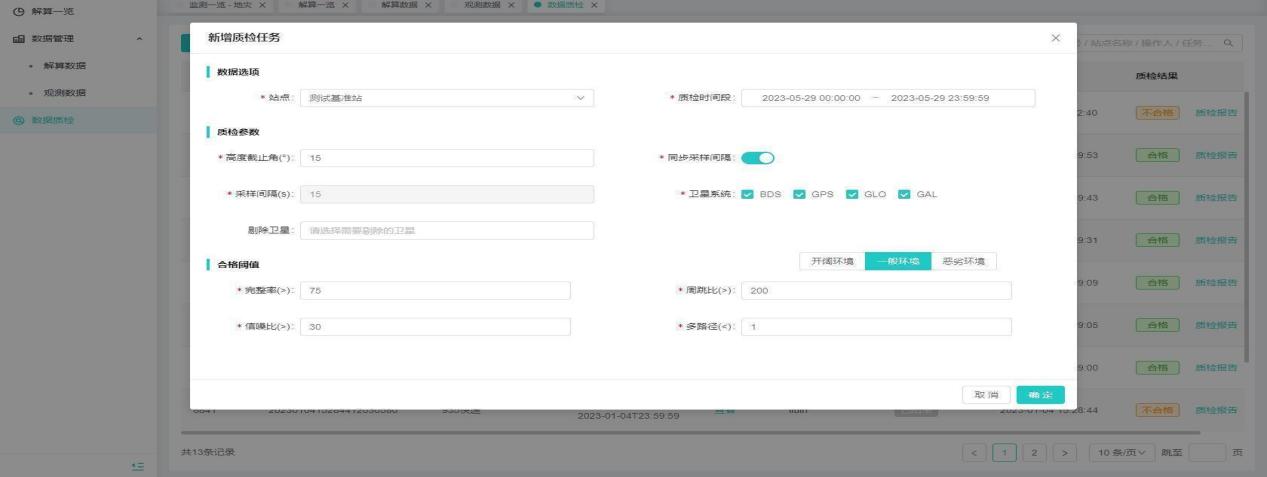Image resolution: width=1267 pixels, height=477 pixels.
Task: Click the 确定 button
Action: (1040, 395)
